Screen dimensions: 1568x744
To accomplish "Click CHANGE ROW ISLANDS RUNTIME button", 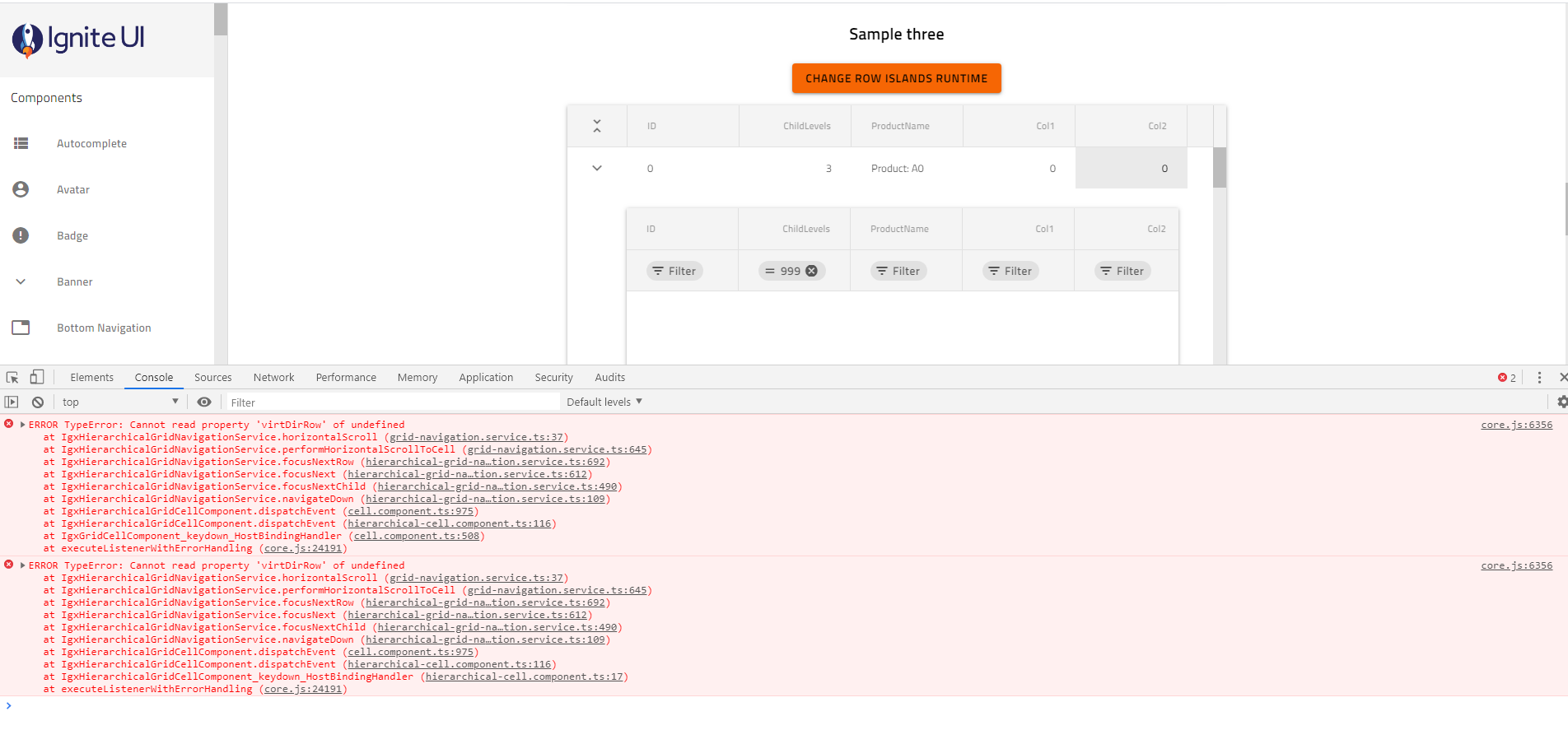I will 896,77.
